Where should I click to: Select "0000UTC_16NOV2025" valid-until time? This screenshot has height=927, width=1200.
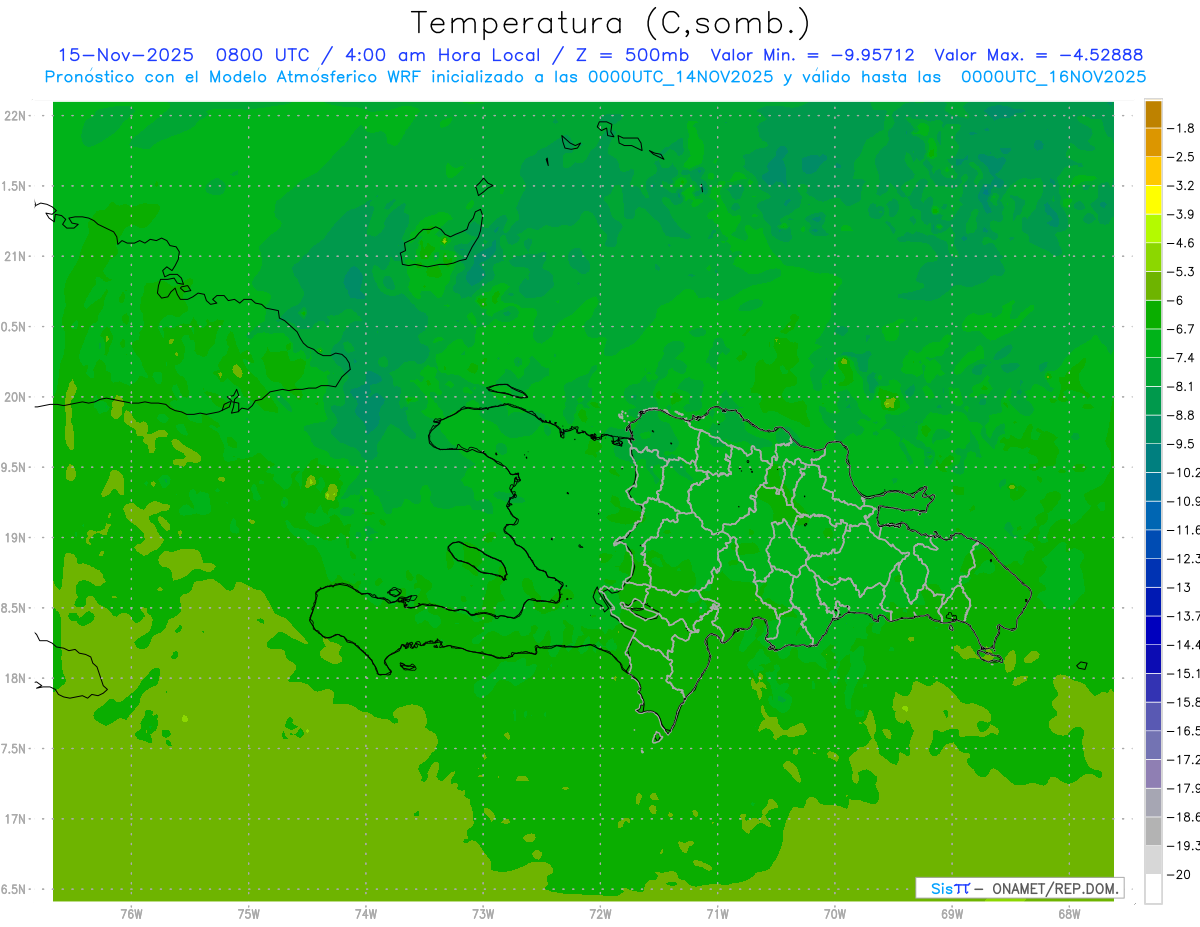click(x=1053, y=76)
